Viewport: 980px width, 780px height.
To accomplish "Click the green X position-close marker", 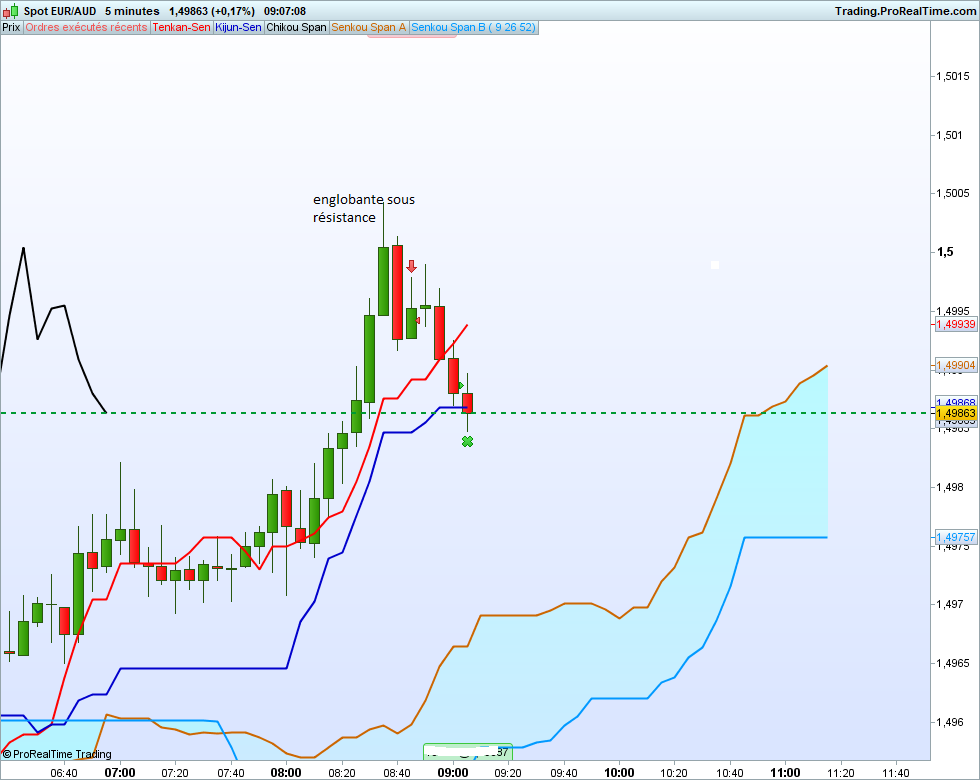I will point(468,442).
